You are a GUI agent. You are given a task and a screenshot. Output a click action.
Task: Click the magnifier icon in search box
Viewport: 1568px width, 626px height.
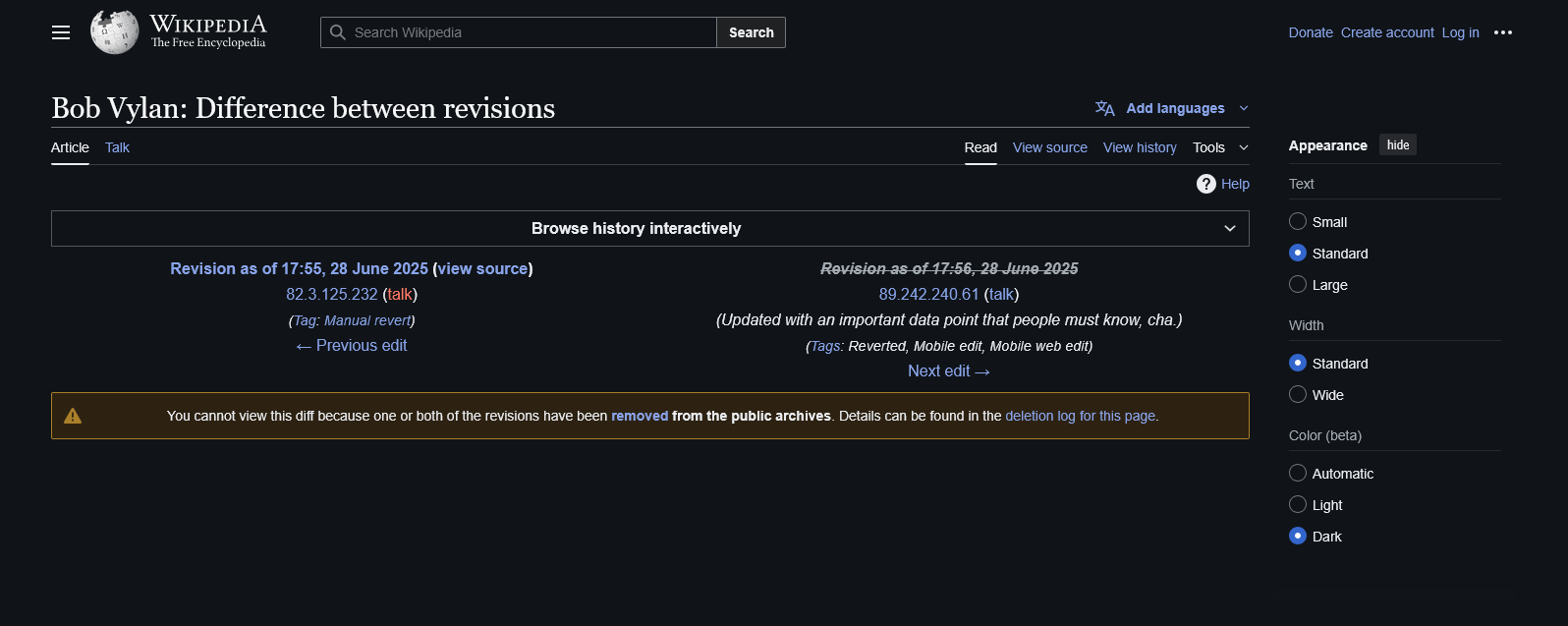(x=338, y=32)
